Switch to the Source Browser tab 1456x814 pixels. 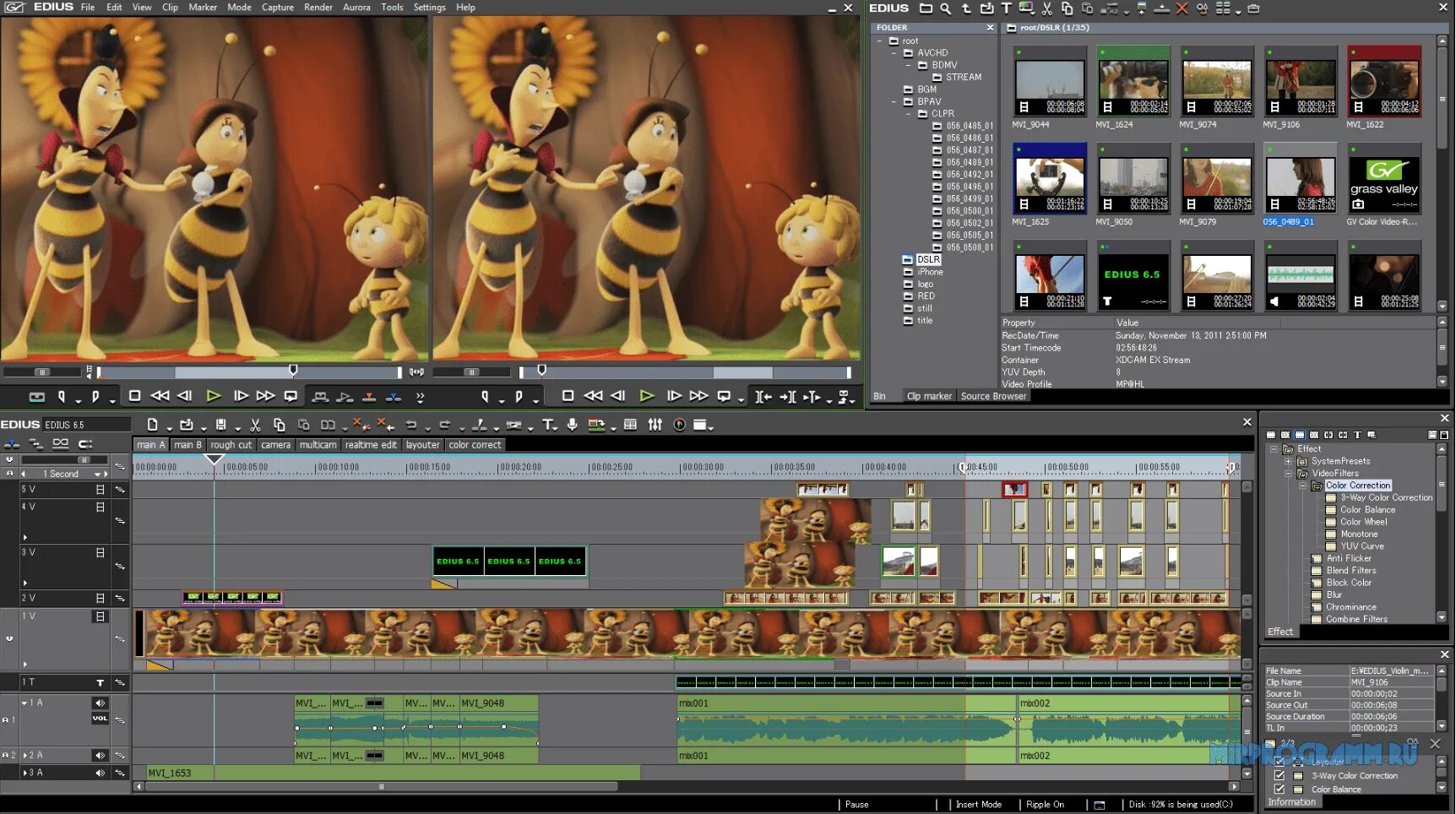pyautogui.click(x=993, y=396)
